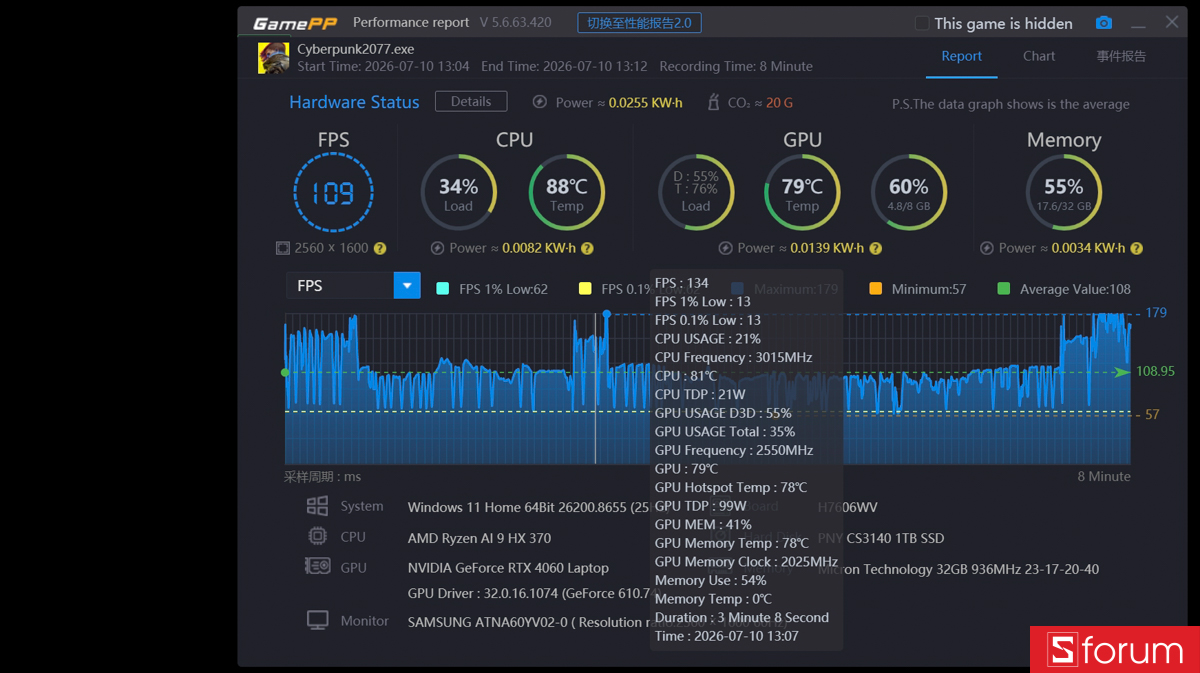This screenshot has width=1200, height=673.
Task: Click the resolution monitor icon beside 2560 x 1600
Action: coord(283,248)
